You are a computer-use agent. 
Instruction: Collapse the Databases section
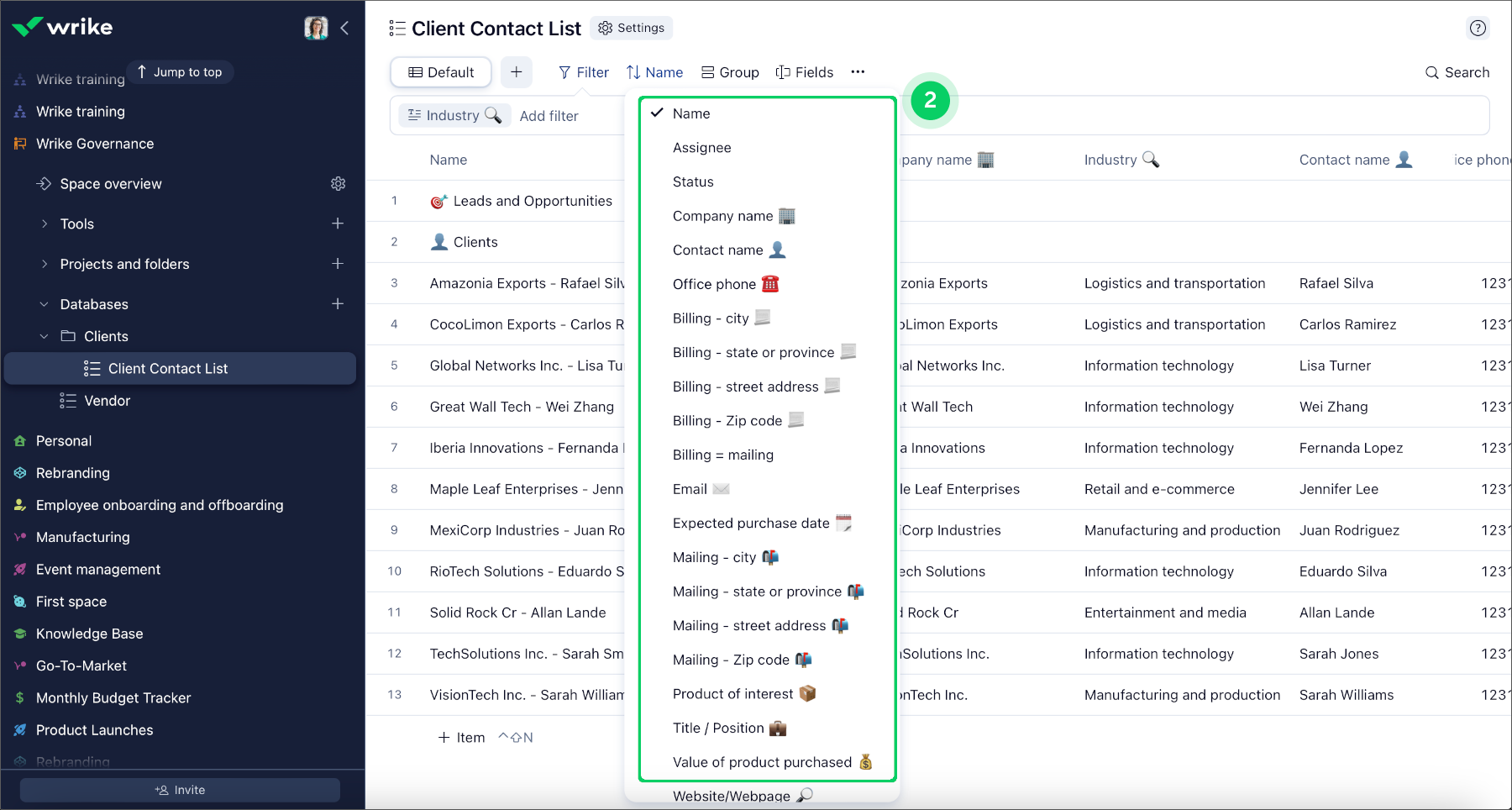pos(45,304)
